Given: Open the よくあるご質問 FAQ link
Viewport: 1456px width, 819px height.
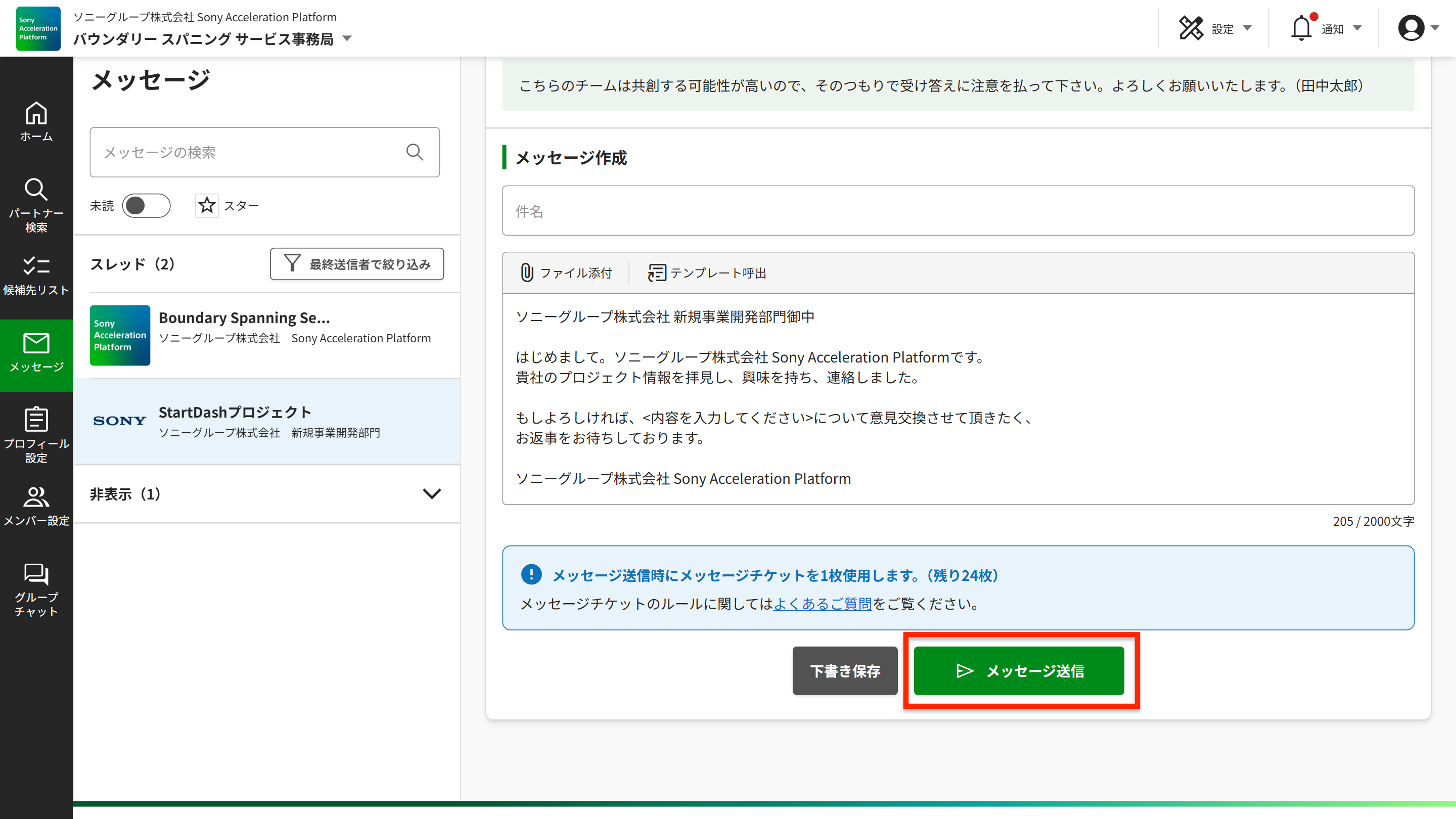Looking at the screenshot, I should pos(823,604).
